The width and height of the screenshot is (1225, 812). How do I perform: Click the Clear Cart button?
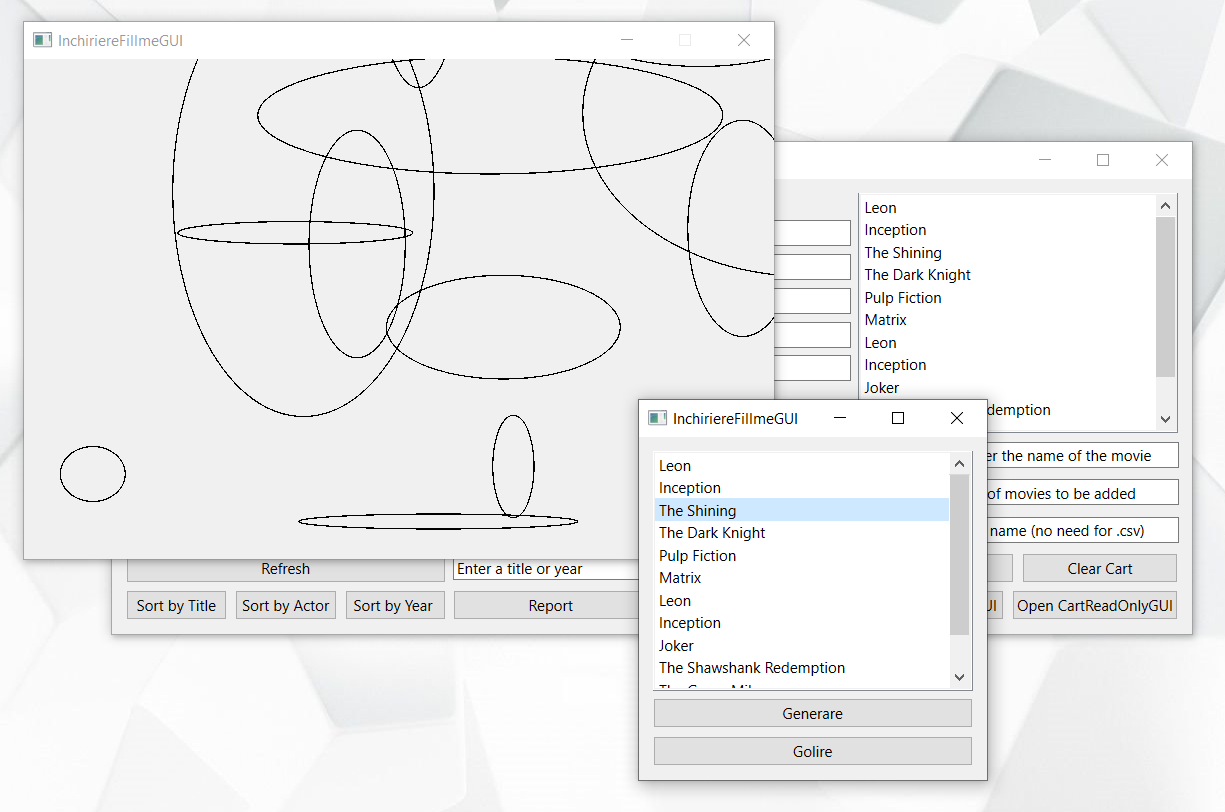click(1099, 569)
